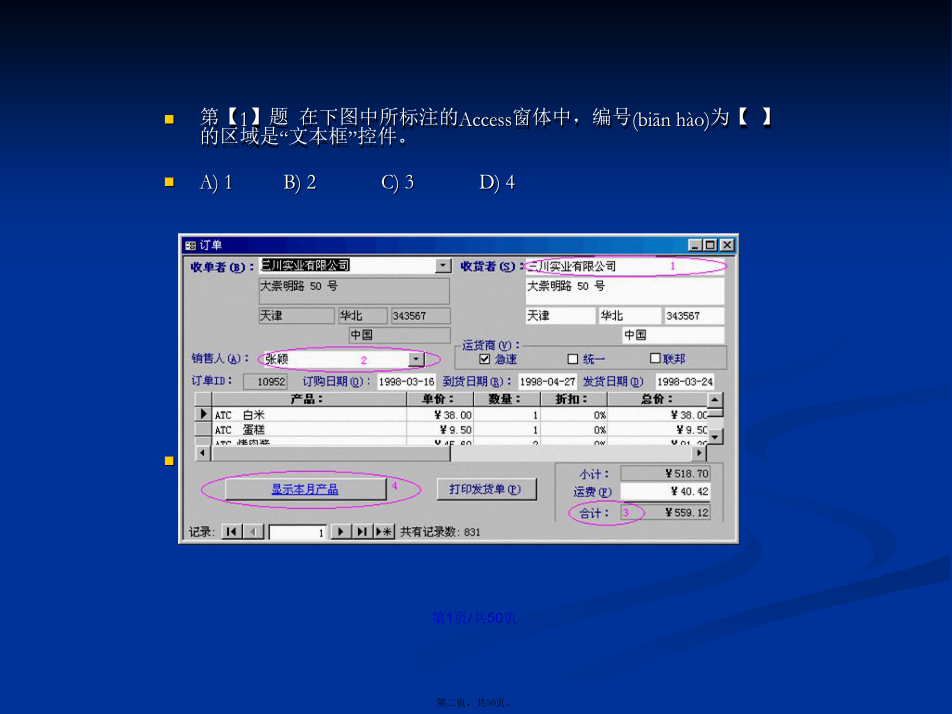Click the 收货者 company name field
The image size is (952, 714).
point(625,266)
